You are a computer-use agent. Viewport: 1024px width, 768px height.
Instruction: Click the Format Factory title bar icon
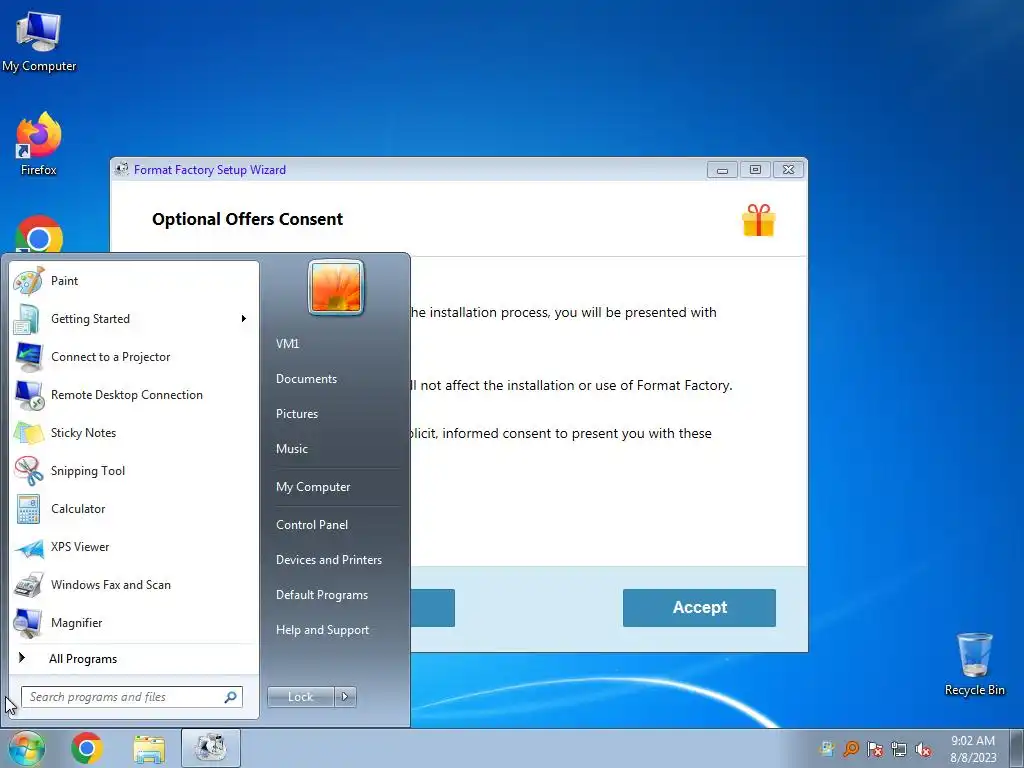(122, 170)
